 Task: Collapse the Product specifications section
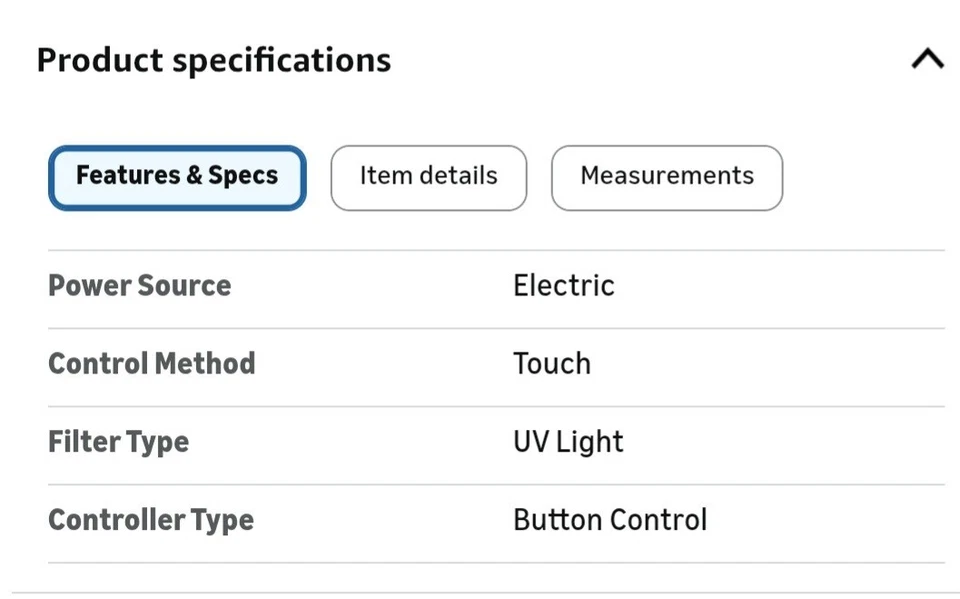click(927, 60)
